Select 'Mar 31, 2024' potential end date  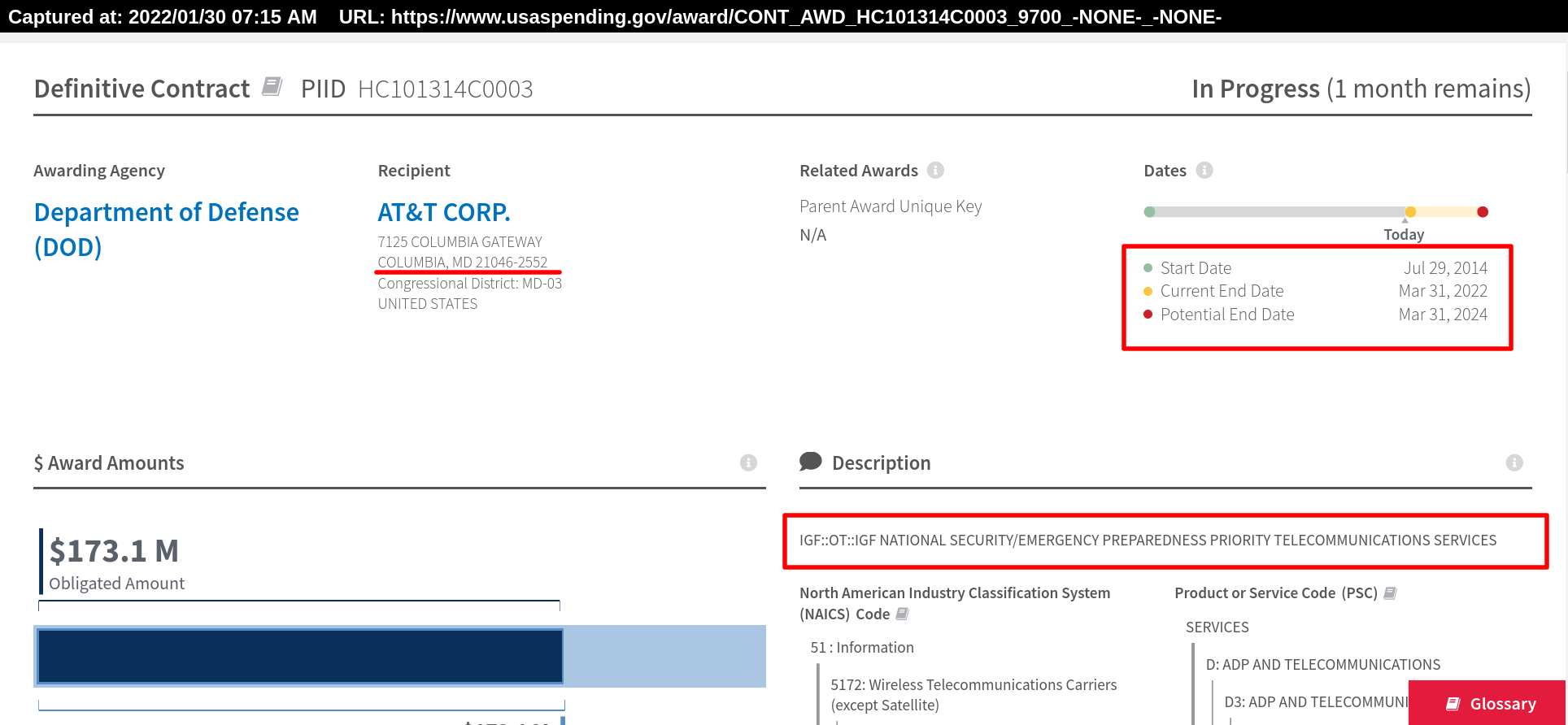tap(1443, 315)
